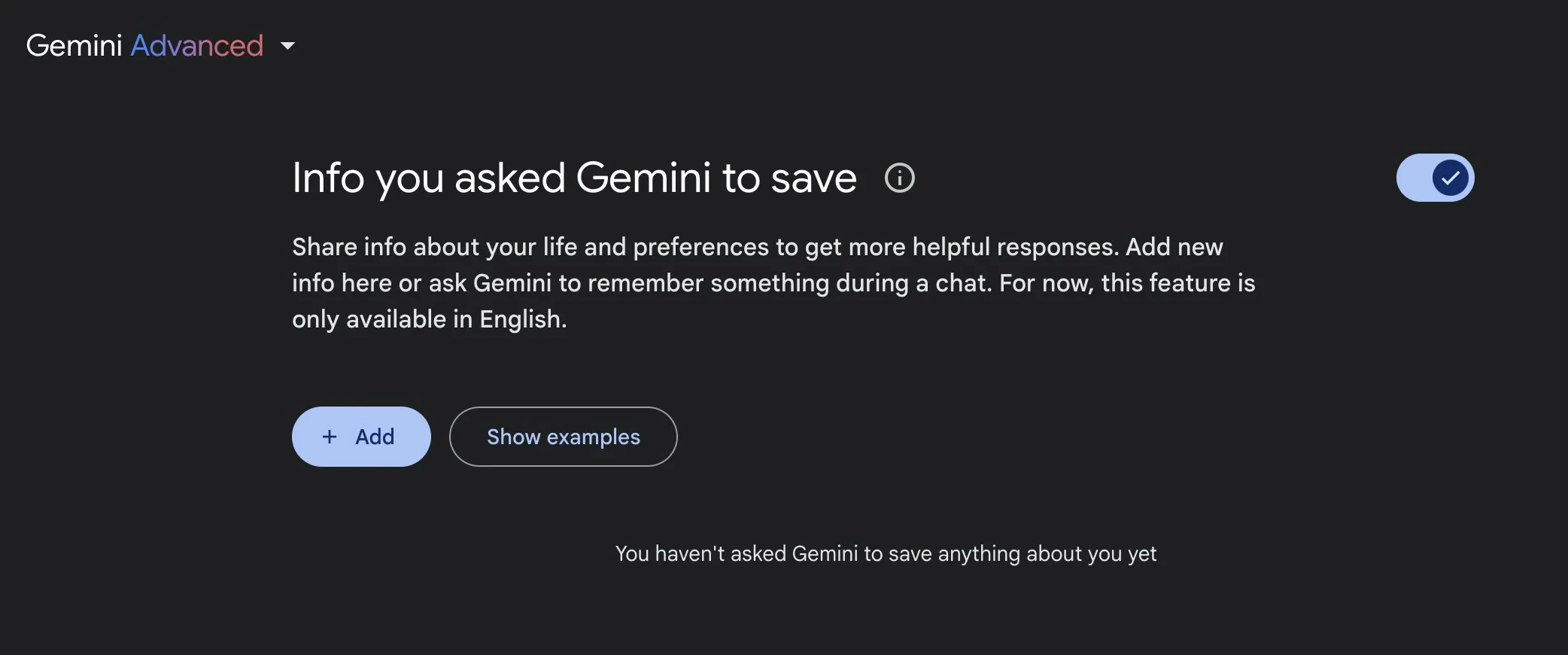Disable the saved info toggle switch

click(1435, 178)
